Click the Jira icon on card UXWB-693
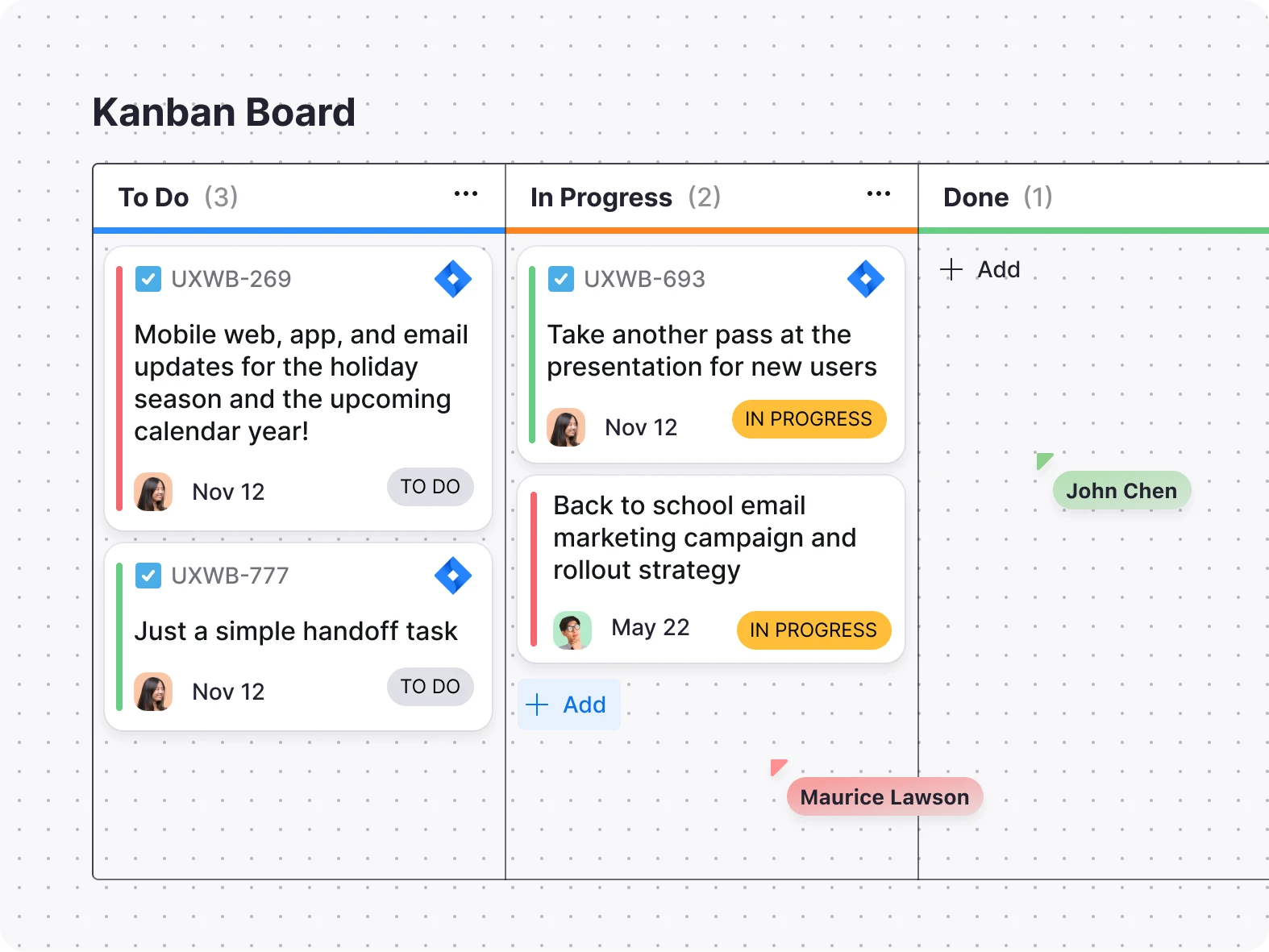 point(865,279)
